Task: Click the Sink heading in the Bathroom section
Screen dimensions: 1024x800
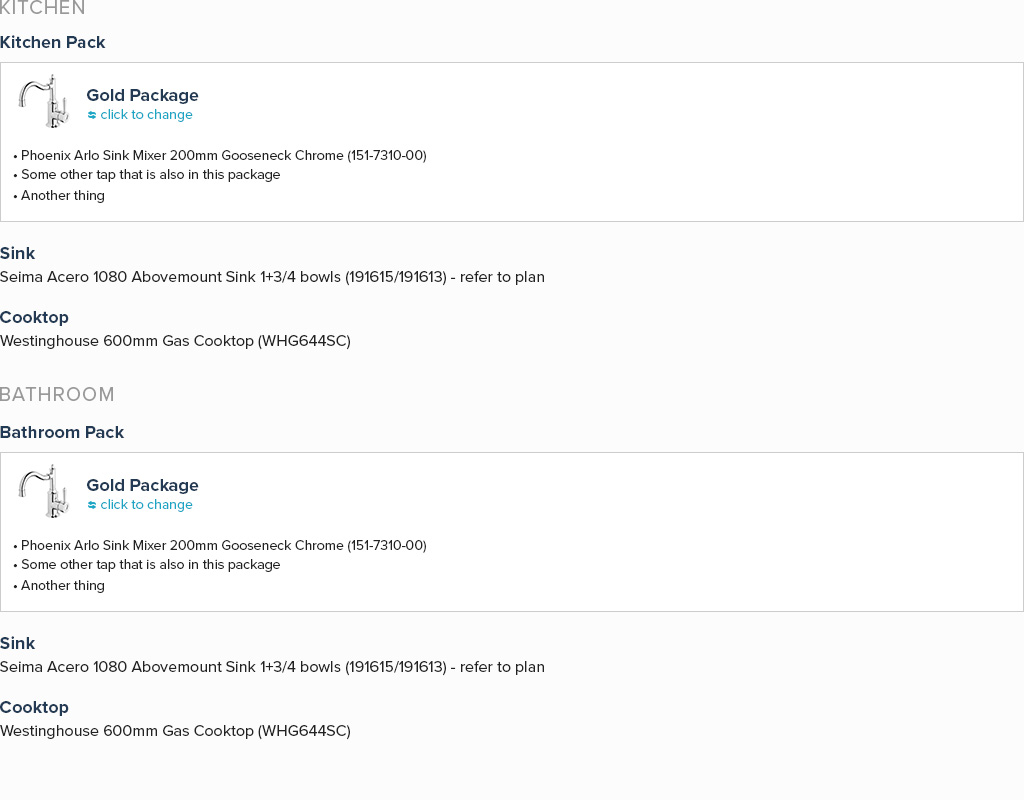Action: pyautogui.click(x=17, y=643)
